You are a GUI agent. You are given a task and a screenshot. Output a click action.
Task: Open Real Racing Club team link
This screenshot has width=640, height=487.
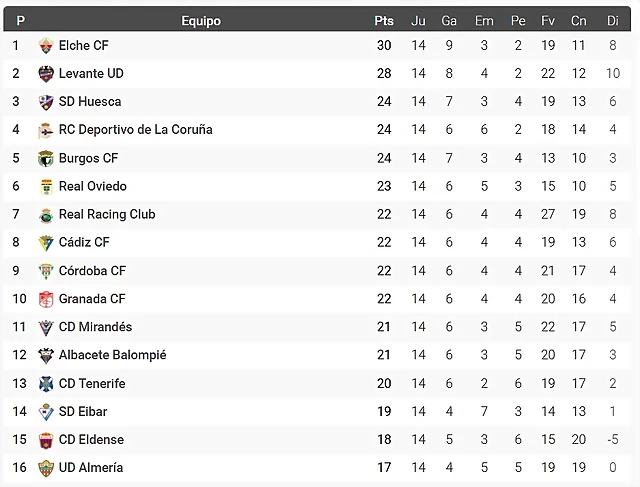point(107,214)
